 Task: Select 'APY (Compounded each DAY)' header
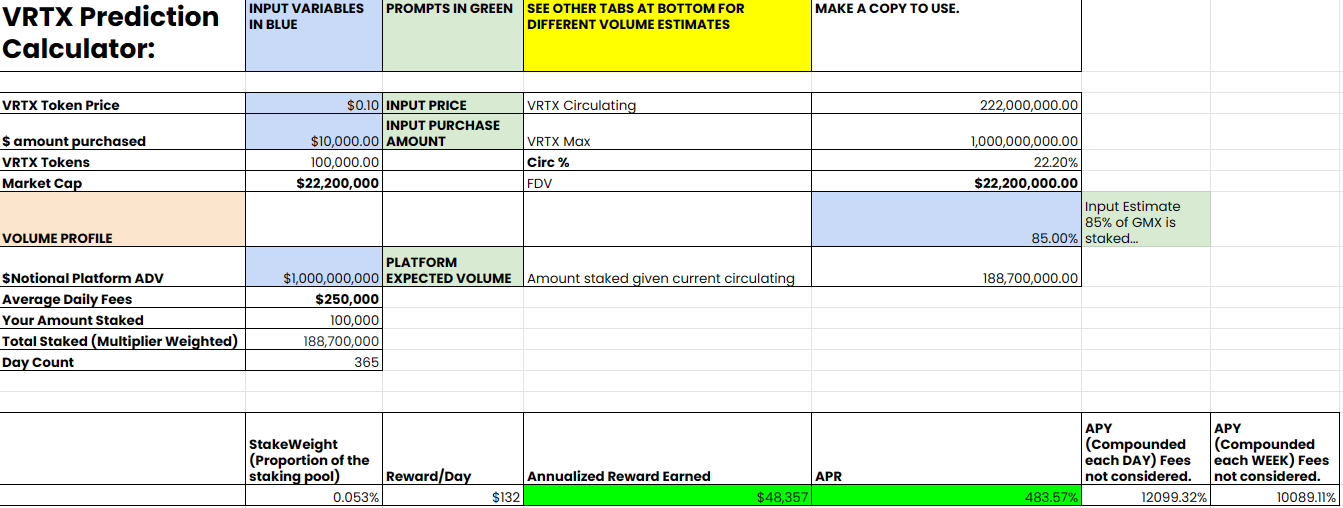(x=1146, y=449)
